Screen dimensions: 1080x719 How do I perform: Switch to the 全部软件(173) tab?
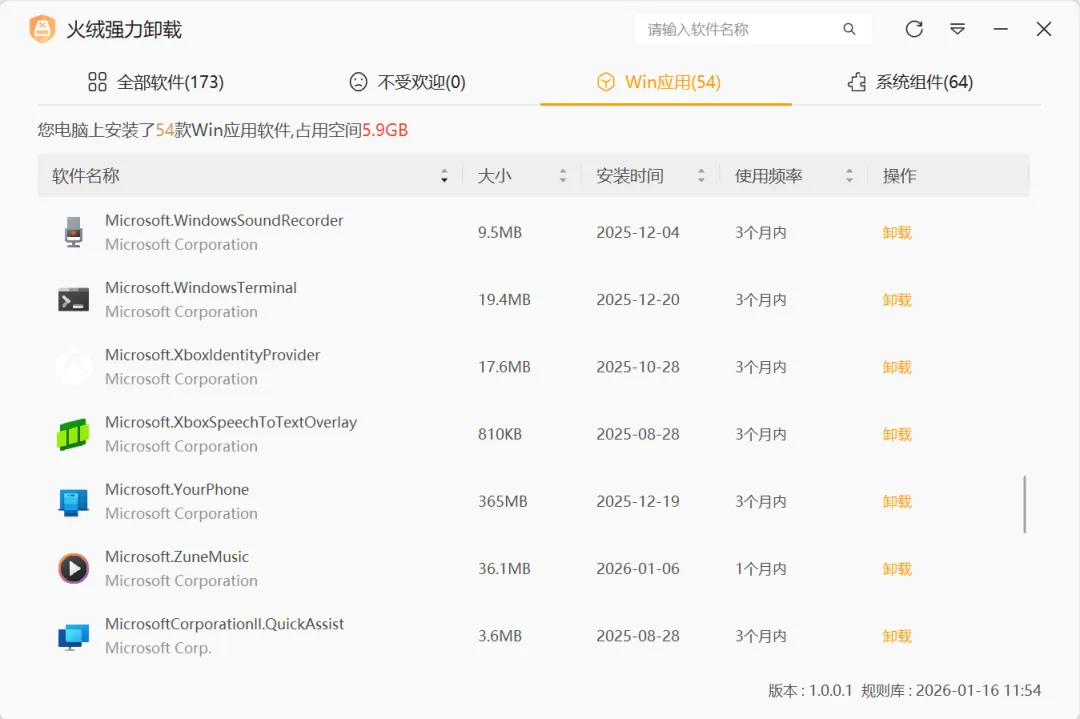pos(155,82)
